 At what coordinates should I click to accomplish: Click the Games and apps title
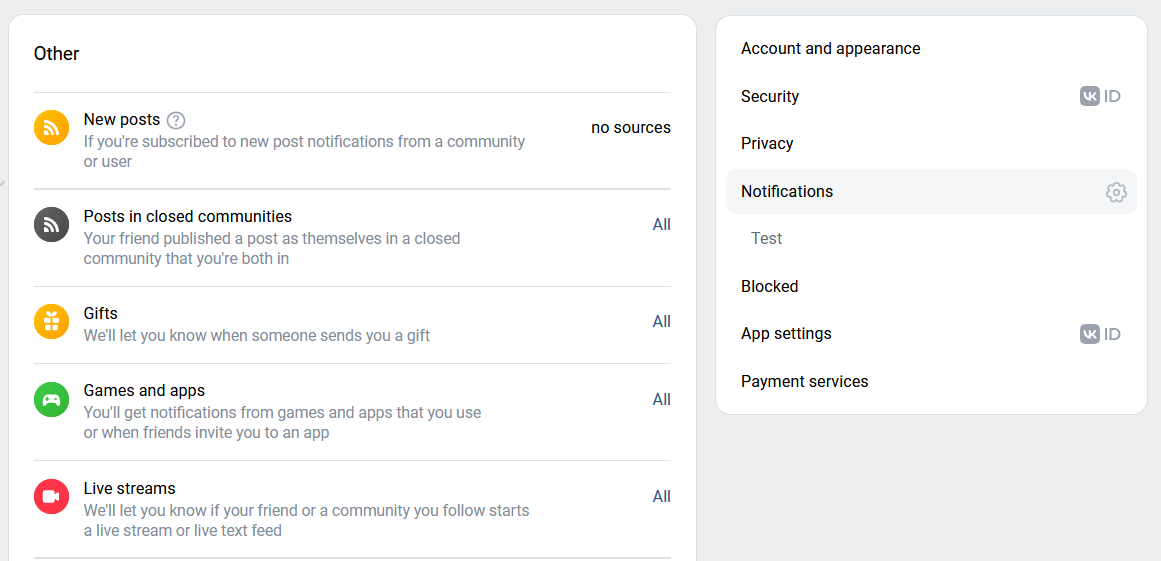click(144, 390)
